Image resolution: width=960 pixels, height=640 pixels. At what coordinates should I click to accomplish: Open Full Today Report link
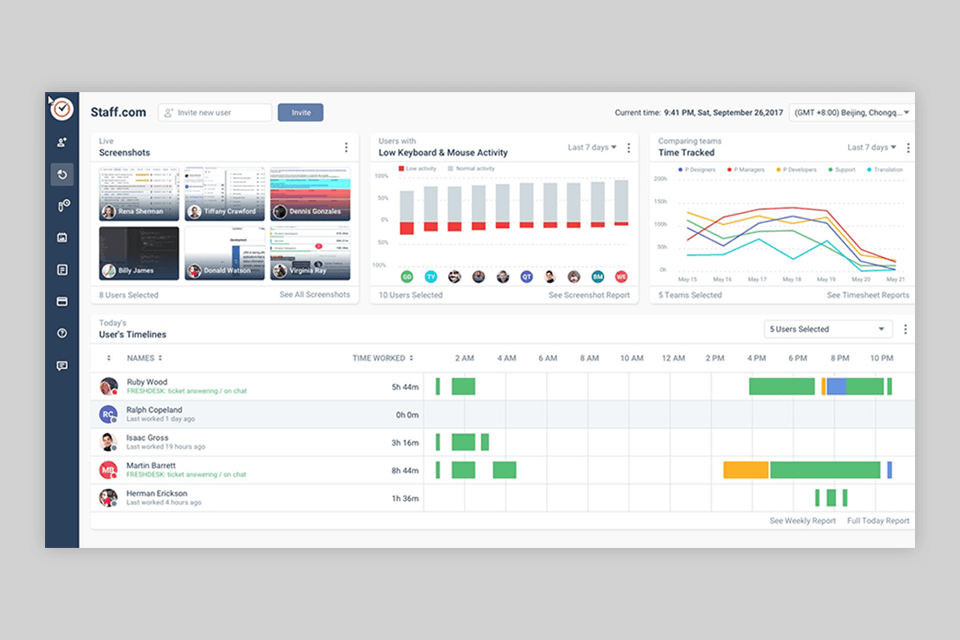[878, 521]
